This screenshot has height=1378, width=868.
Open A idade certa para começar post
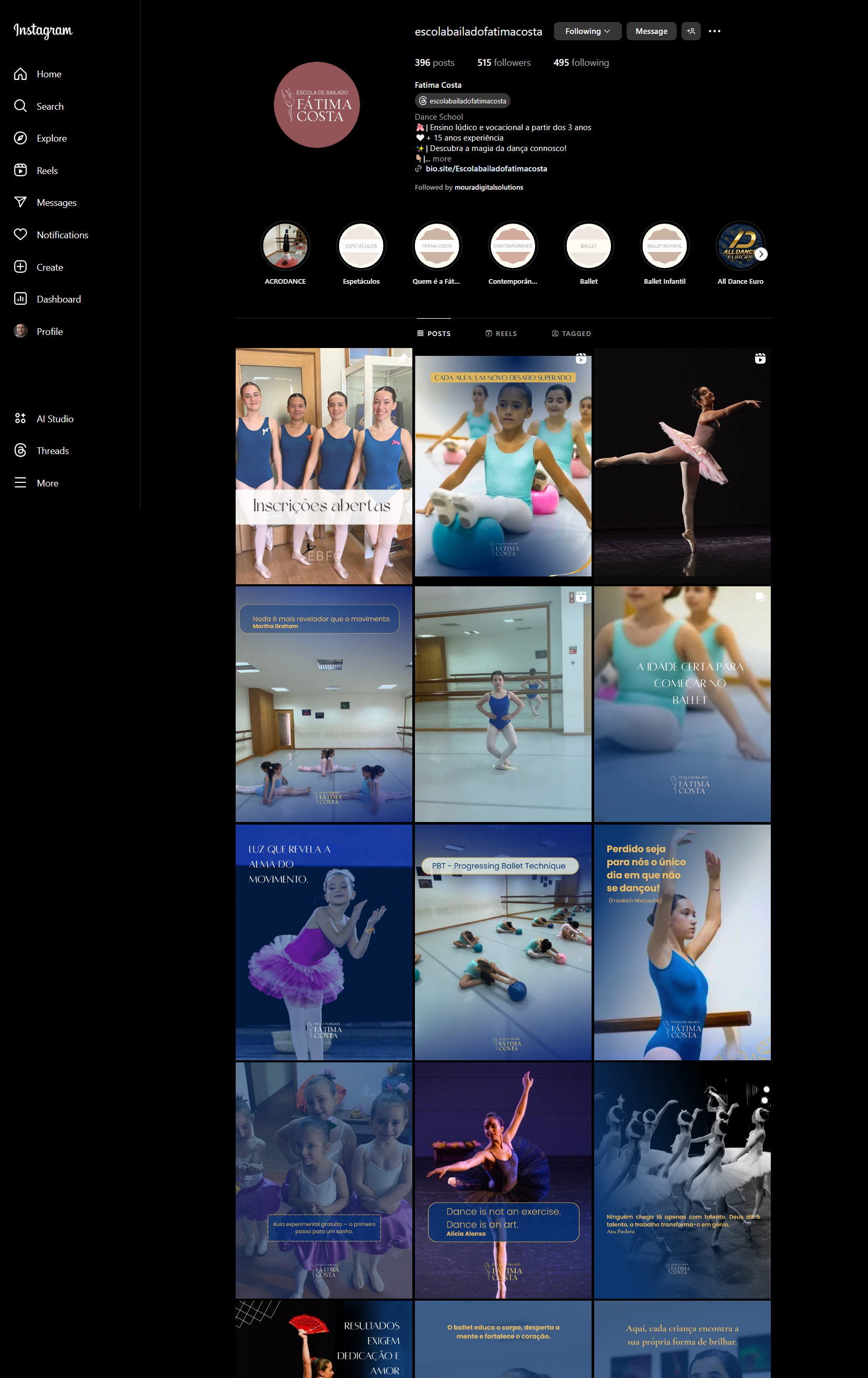(x=682, y=704)
